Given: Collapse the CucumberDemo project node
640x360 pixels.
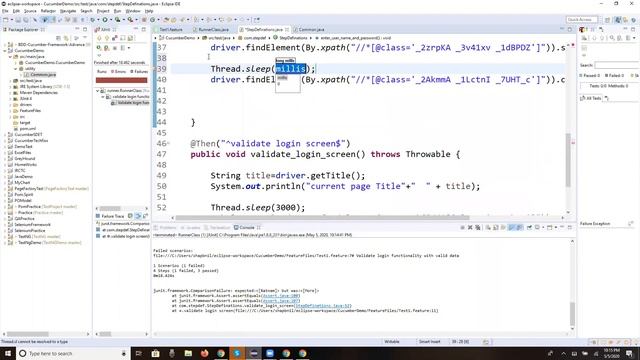Looking at the screenshot, I should coord(5,51).
